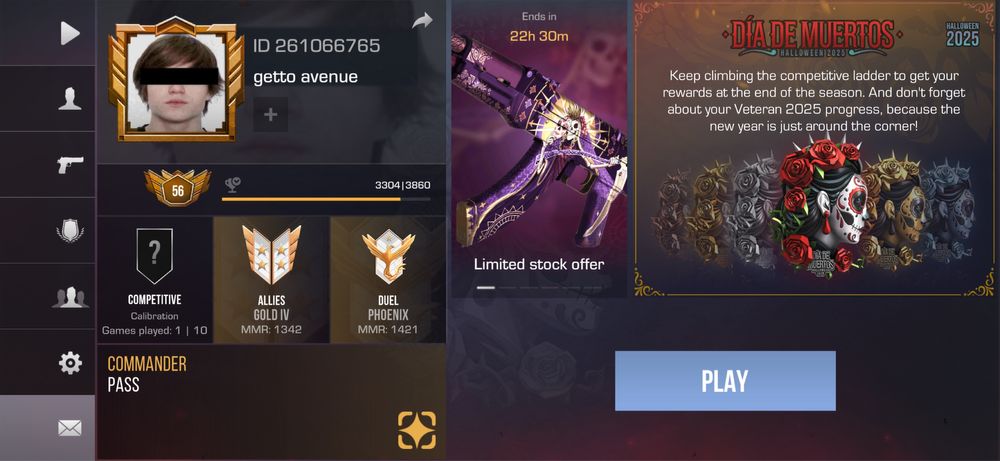Click the PLAY button
This screenshot has height=461, width=1000.
pyautogui.click(x=725, y=381)
